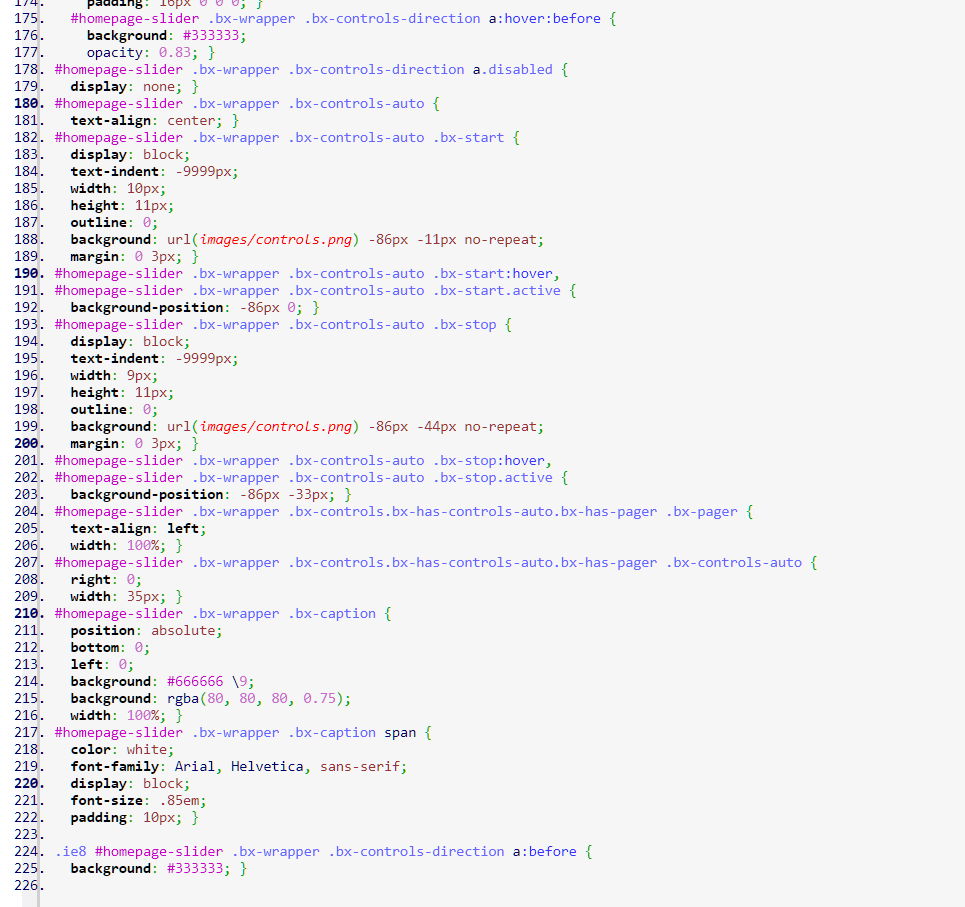Viewport: 965px width, 907px height.
Task: Click the 'text-align: left;' declaration
Action: (138, 529)
